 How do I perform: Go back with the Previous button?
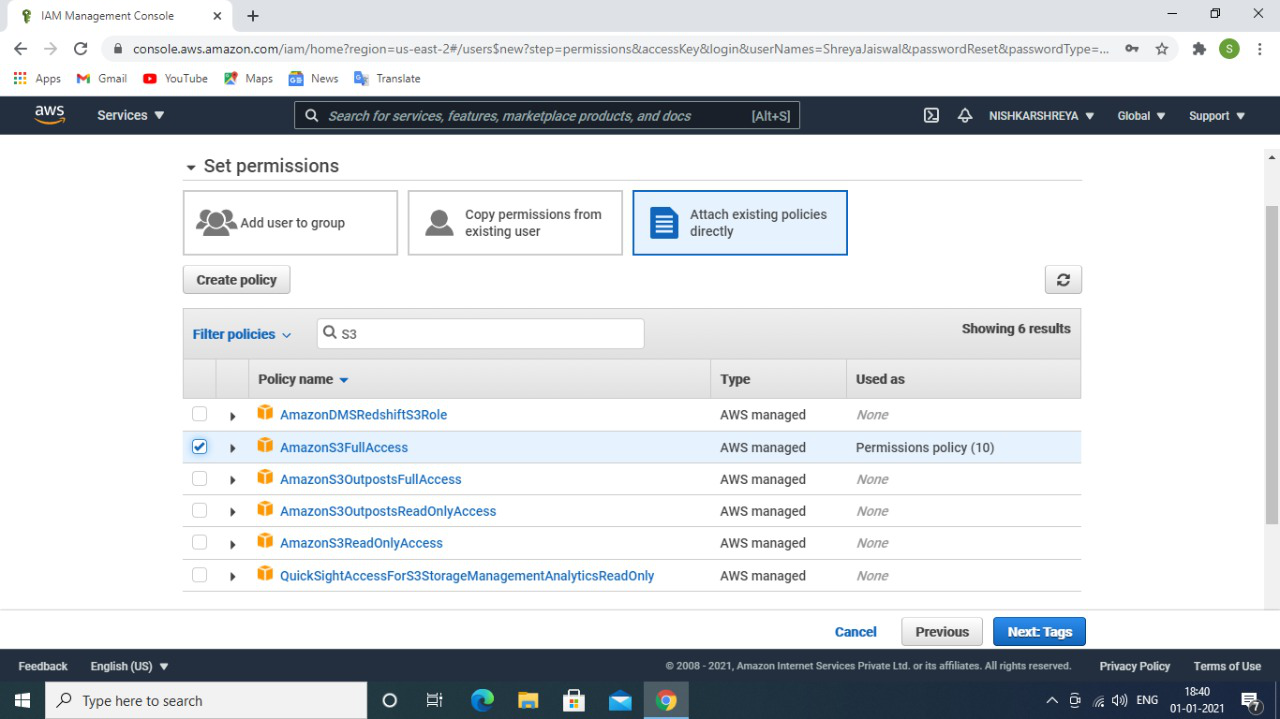942,632
